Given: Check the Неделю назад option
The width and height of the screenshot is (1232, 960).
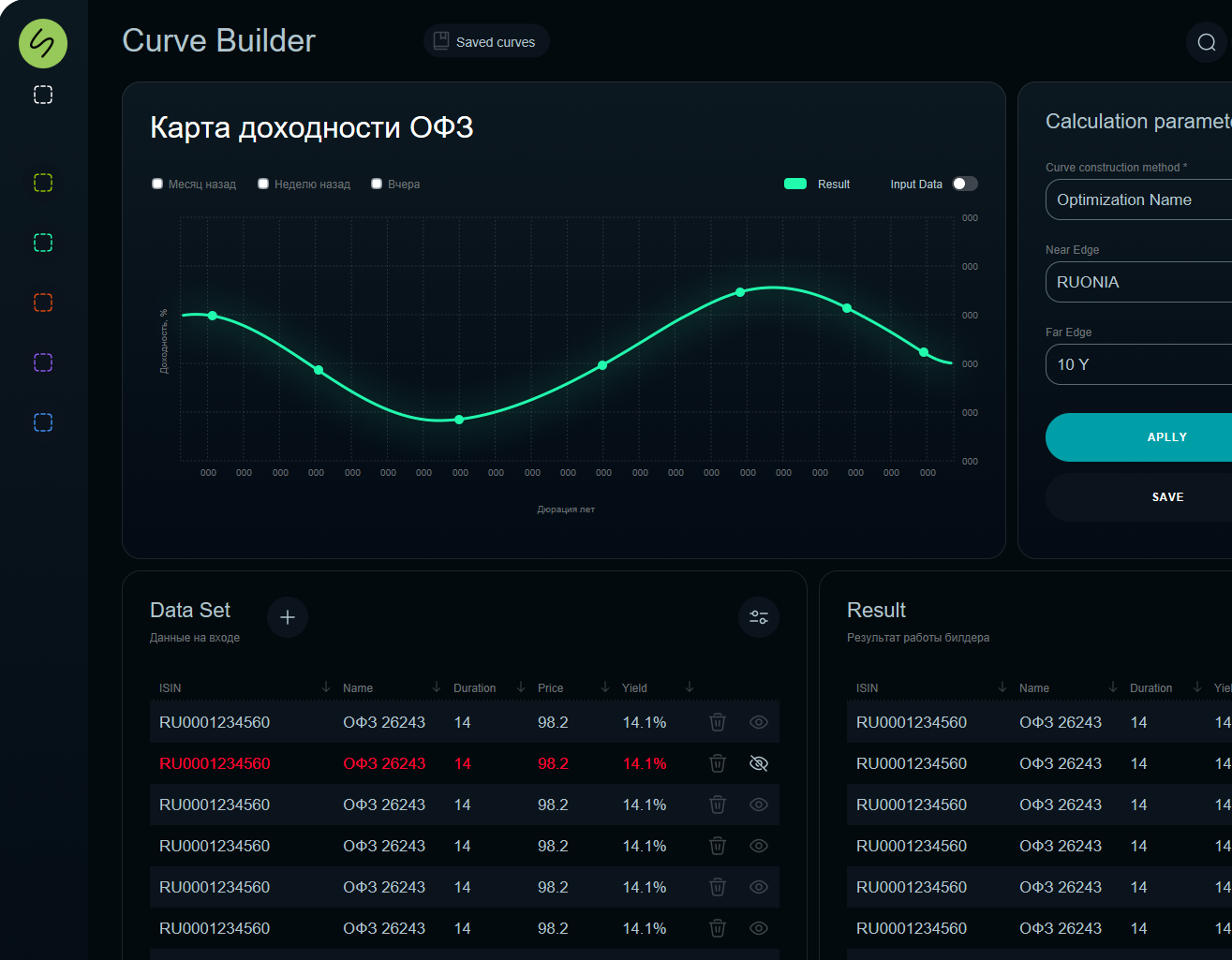Looking at the screenshot, I should [263, 184].
